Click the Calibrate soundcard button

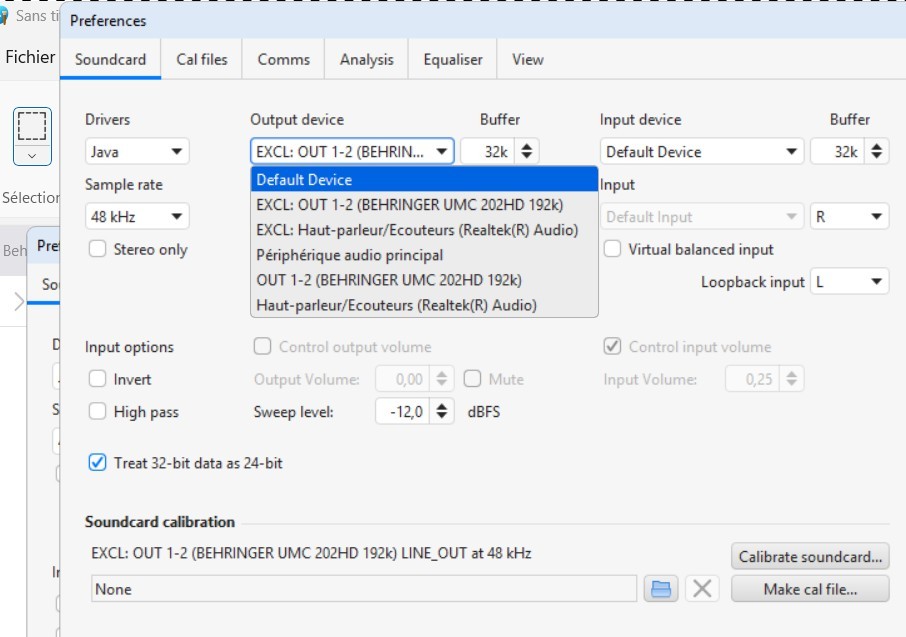(810, 556)
